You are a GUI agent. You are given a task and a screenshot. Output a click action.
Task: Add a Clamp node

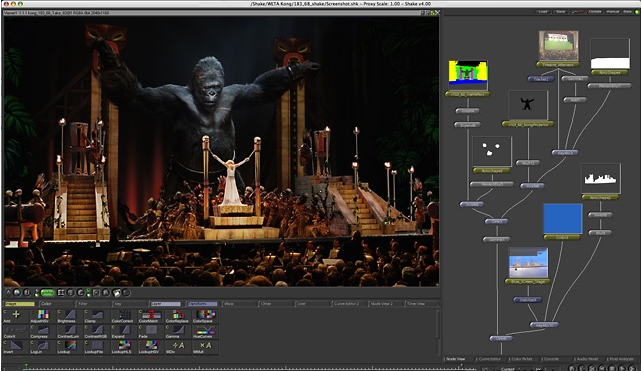point(97,315)
